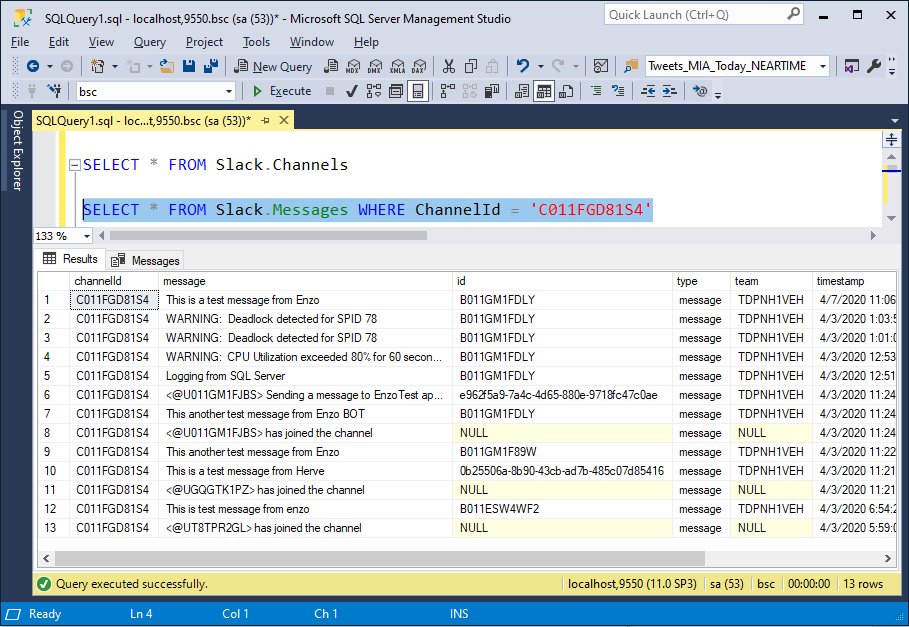Click the Parse checkmark icon
The width and height of the screenshot is (909, 627).
[351, 91]
